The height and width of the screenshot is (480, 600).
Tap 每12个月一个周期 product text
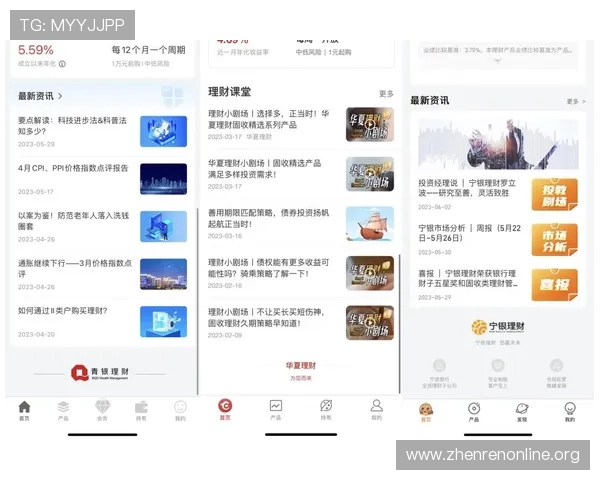(148, 50)
